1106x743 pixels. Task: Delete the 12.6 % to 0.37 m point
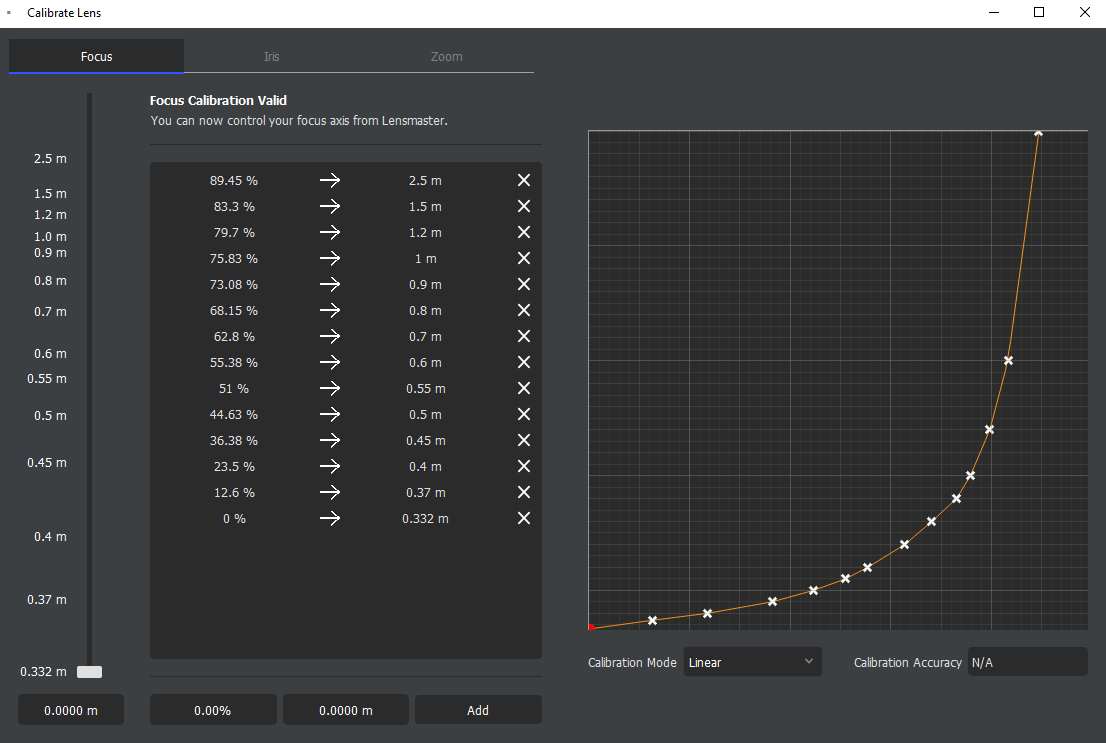pyautogui.click(x=523, y=493)
